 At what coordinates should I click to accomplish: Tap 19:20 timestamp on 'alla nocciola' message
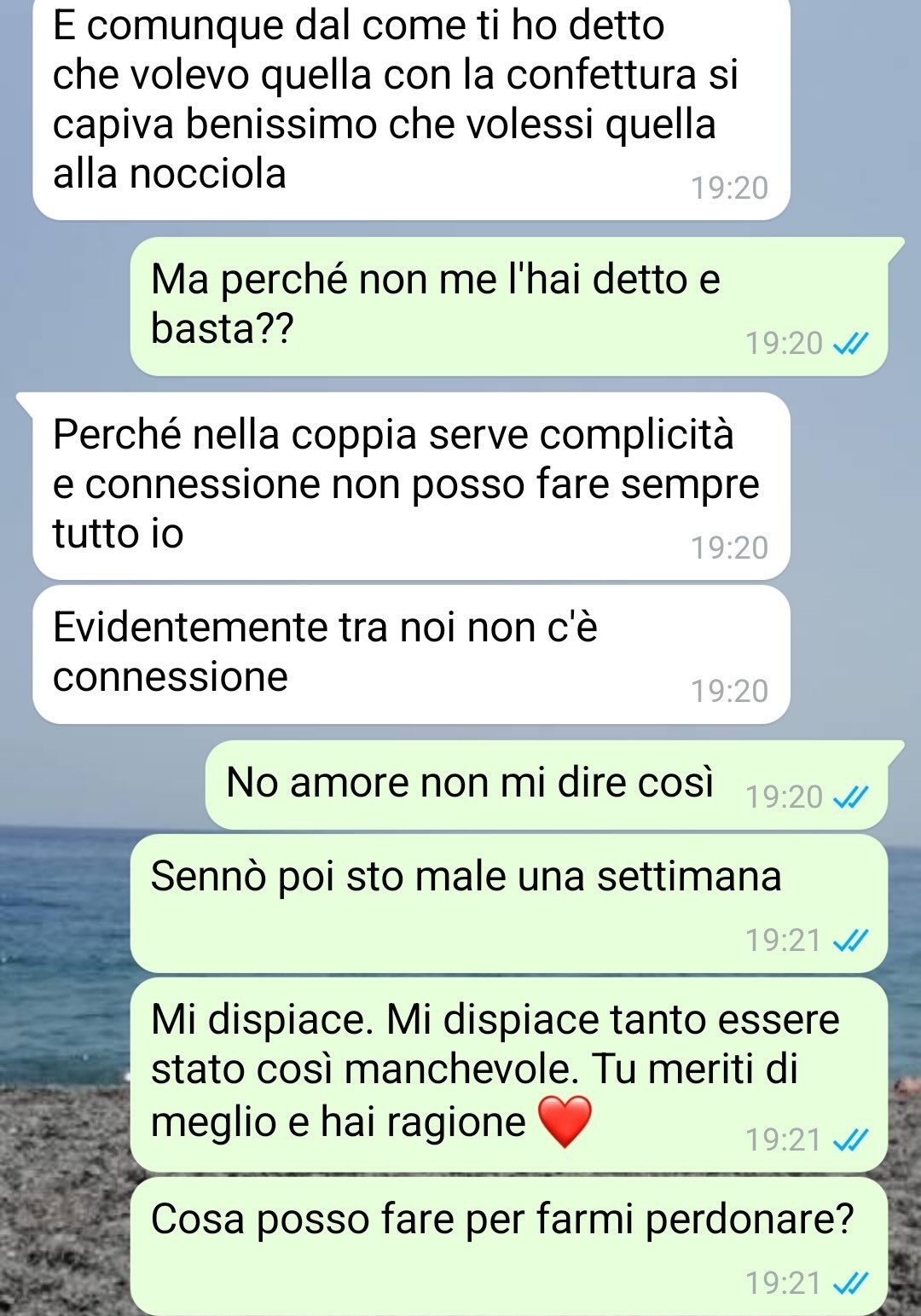(x=730, y=188)
